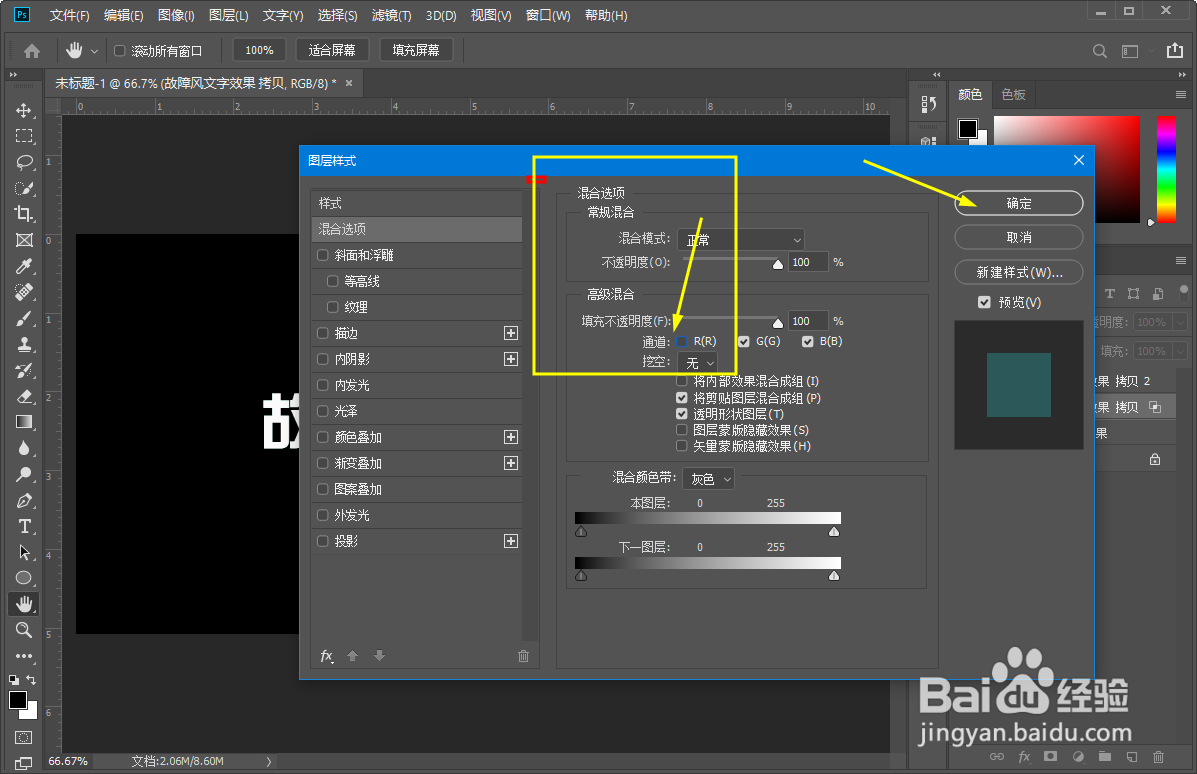
Task: Click the 填充不透明度 value field
Action: pos(807,320)
